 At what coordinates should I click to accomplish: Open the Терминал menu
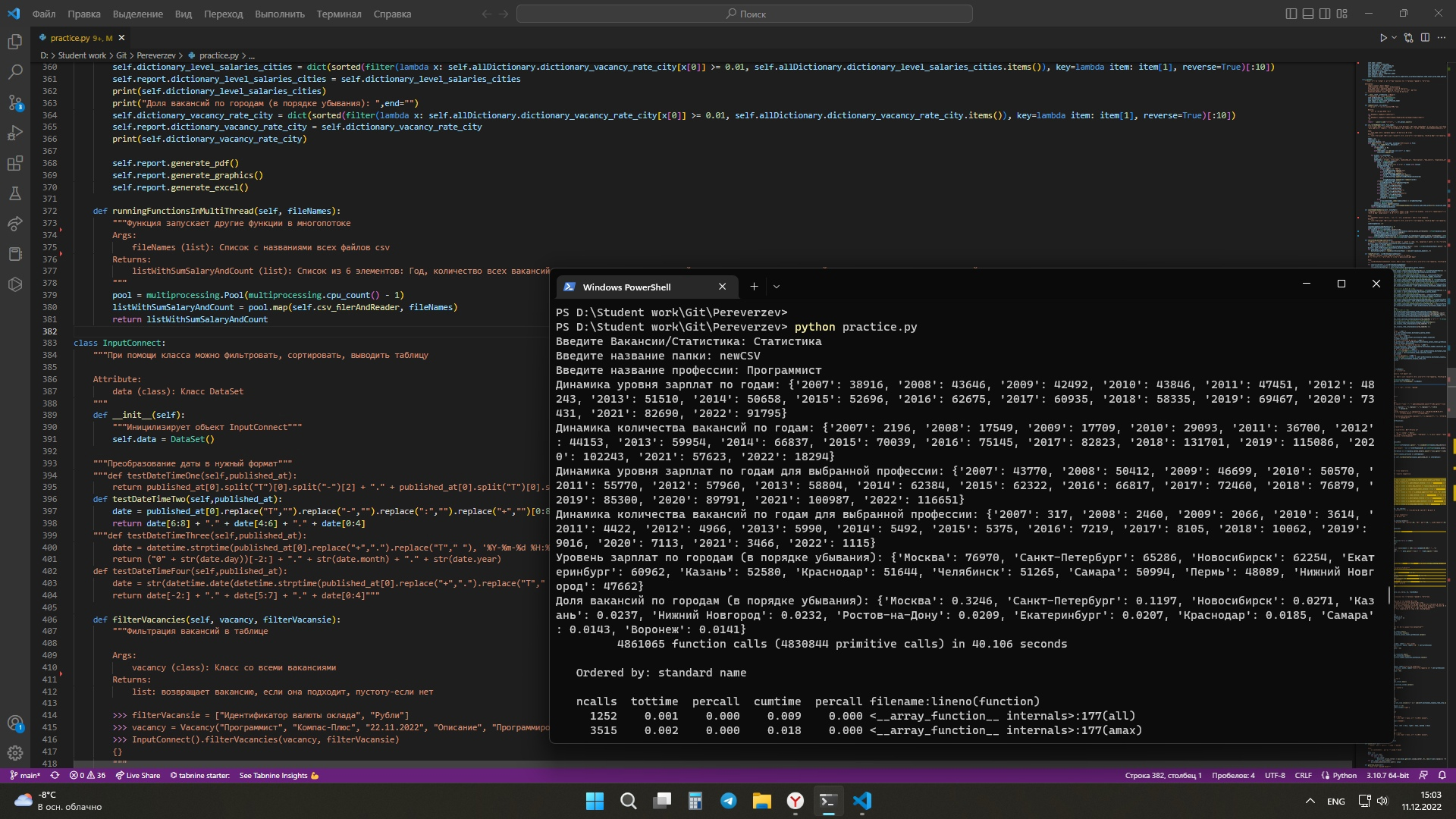pos(339,14)
